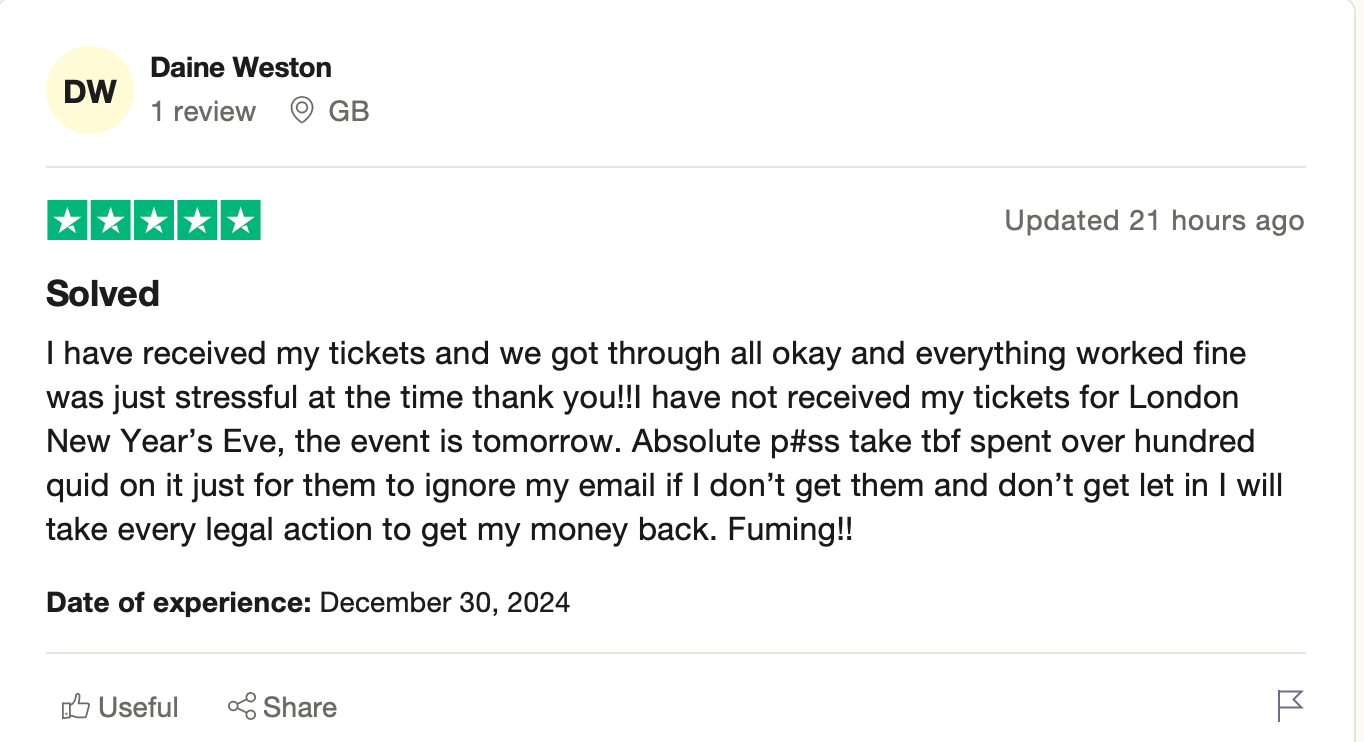The image size is (1364, 742).
Task: Click the "Updated 21 hours ago" timestamp
Action: pyautogui.click(x=1154, y=221)
